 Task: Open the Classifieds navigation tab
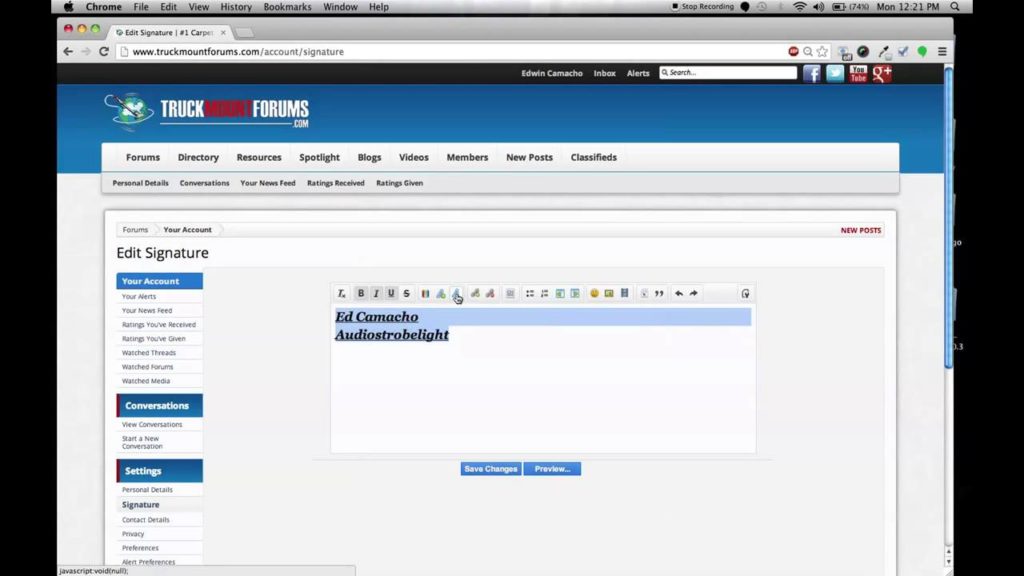pos(594,157)
